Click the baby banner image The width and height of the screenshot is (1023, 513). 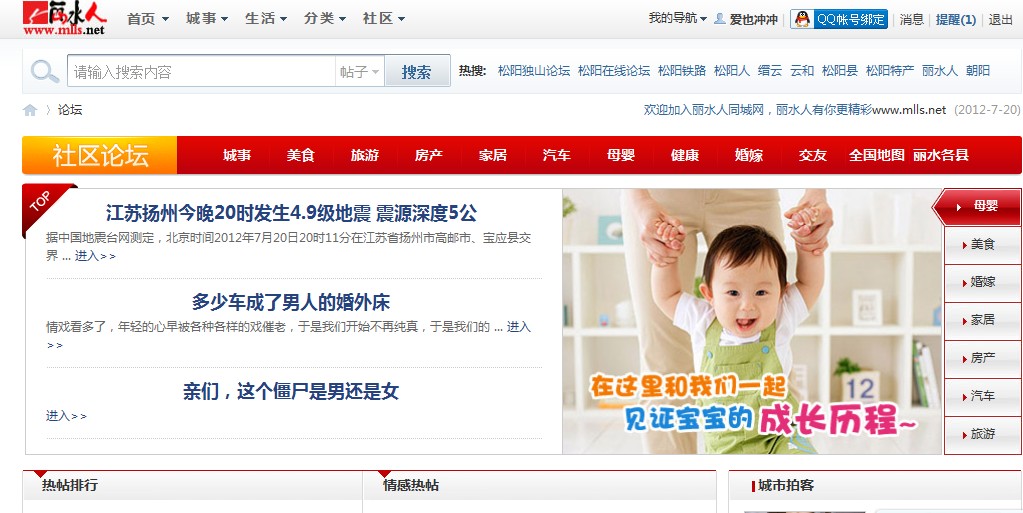752,321
